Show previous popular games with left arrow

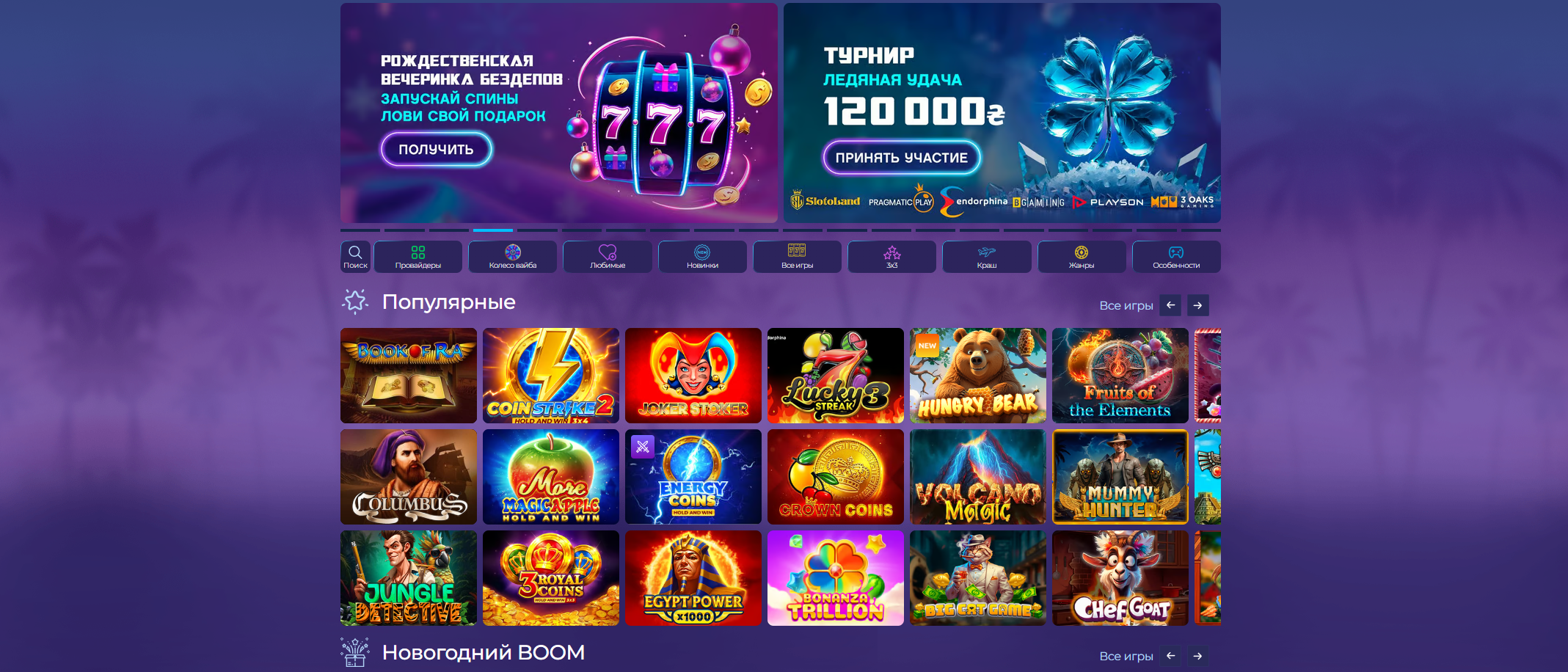(x=1171, y=305)
